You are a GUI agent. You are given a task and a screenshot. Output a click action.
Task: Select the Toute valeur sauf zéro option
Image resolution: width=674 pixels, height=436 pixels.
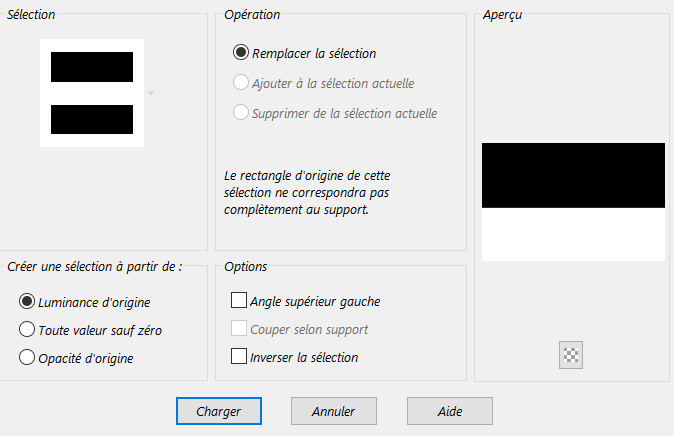click(x=27, y=329)
